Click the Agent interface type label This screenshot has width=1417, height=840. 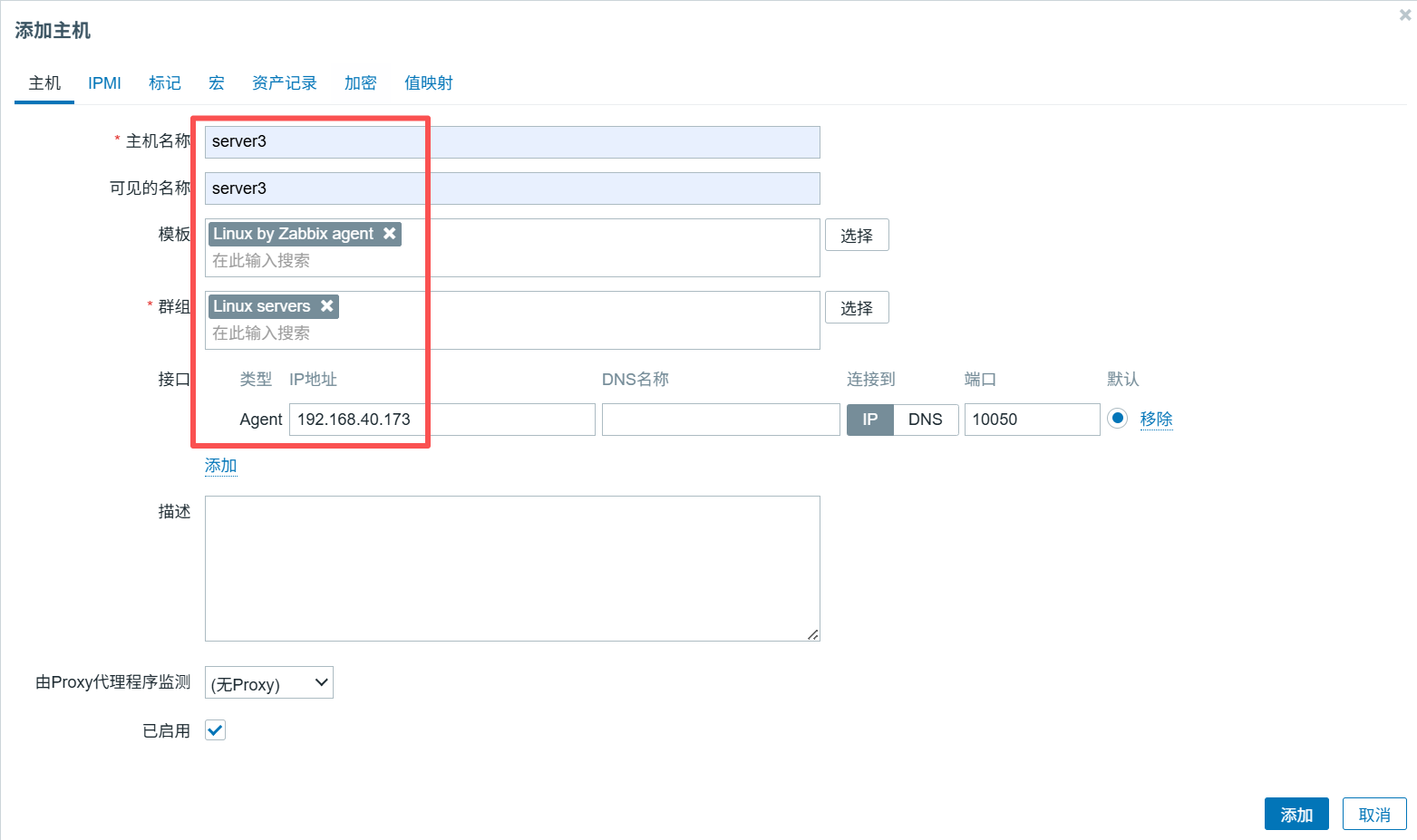click(x=261, y=420)
